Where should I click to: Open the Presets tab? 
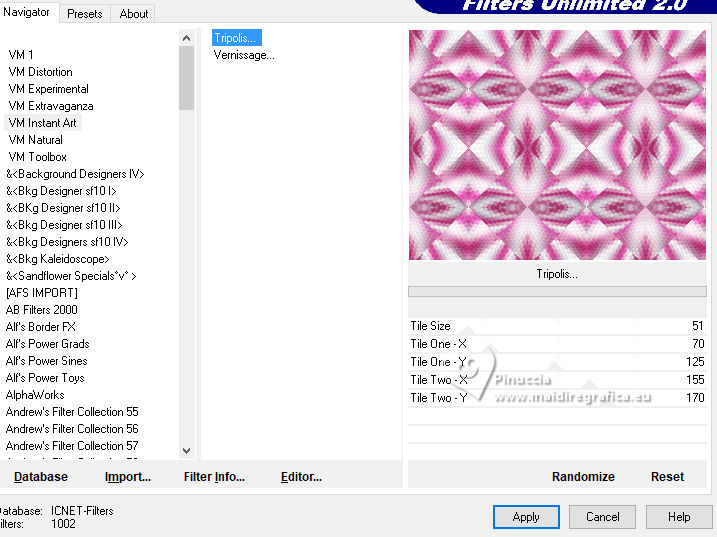[85, 14]
